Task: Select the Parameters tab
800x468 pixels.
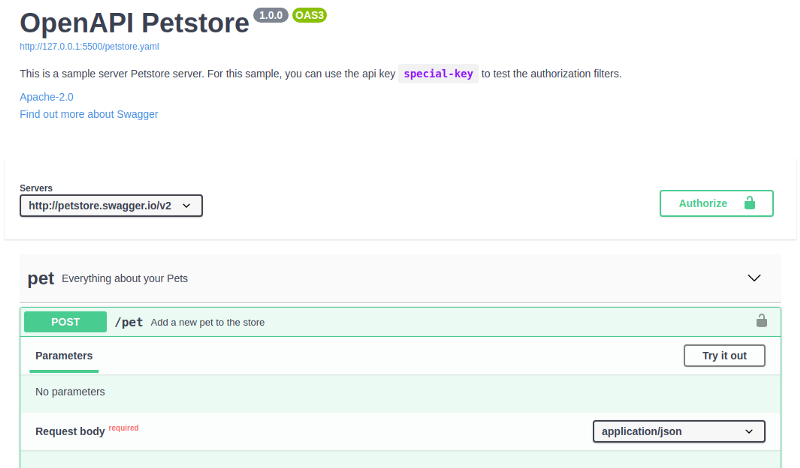Action: [64, 355]
